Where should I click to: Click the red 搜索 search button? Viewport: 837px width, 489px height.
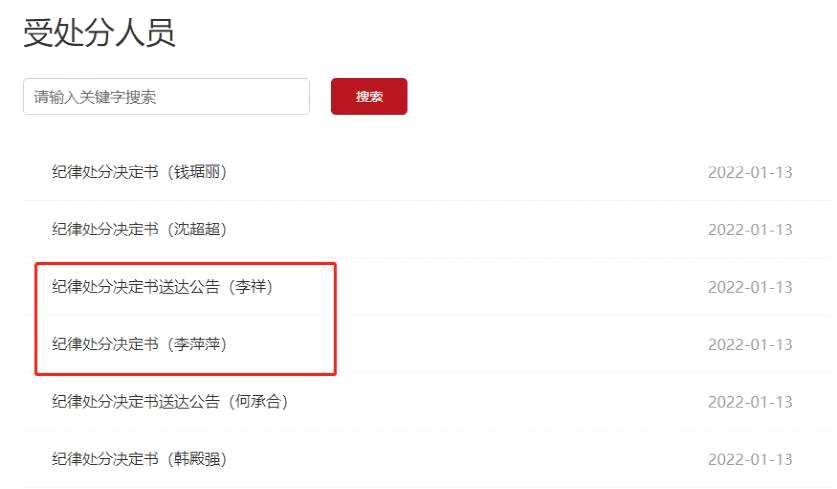(369, 96)
